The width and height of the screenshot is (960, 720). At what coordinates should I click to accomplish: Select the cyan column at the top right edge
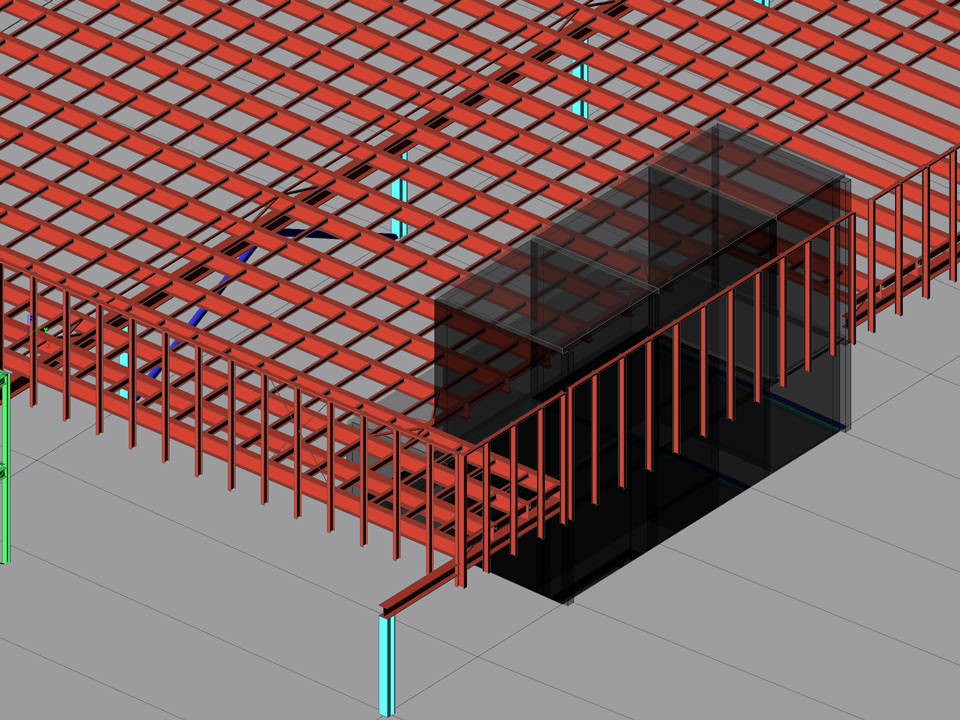pos(765,3)
